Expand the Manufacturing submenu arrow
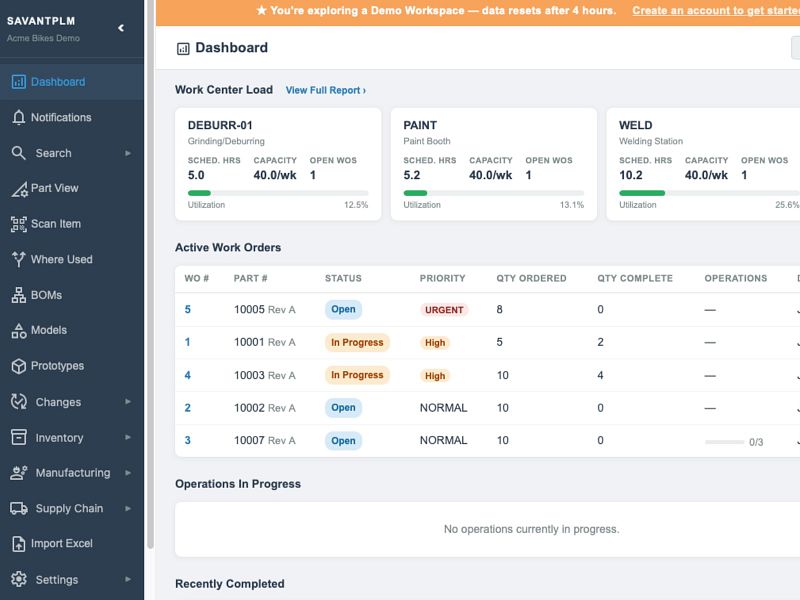800x600 pixels. click(128, 473)
